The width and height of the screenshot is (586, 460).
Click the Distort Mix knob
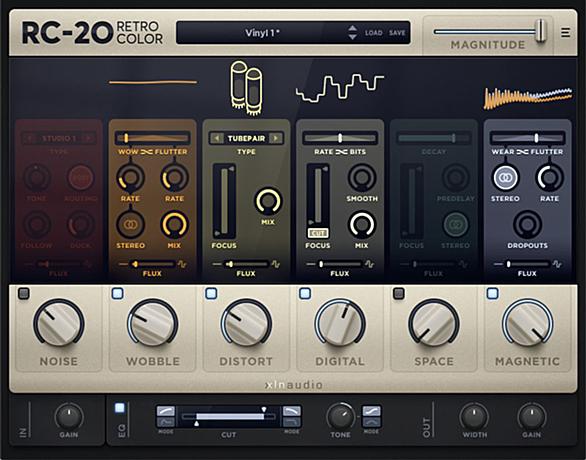click(268, 201)
